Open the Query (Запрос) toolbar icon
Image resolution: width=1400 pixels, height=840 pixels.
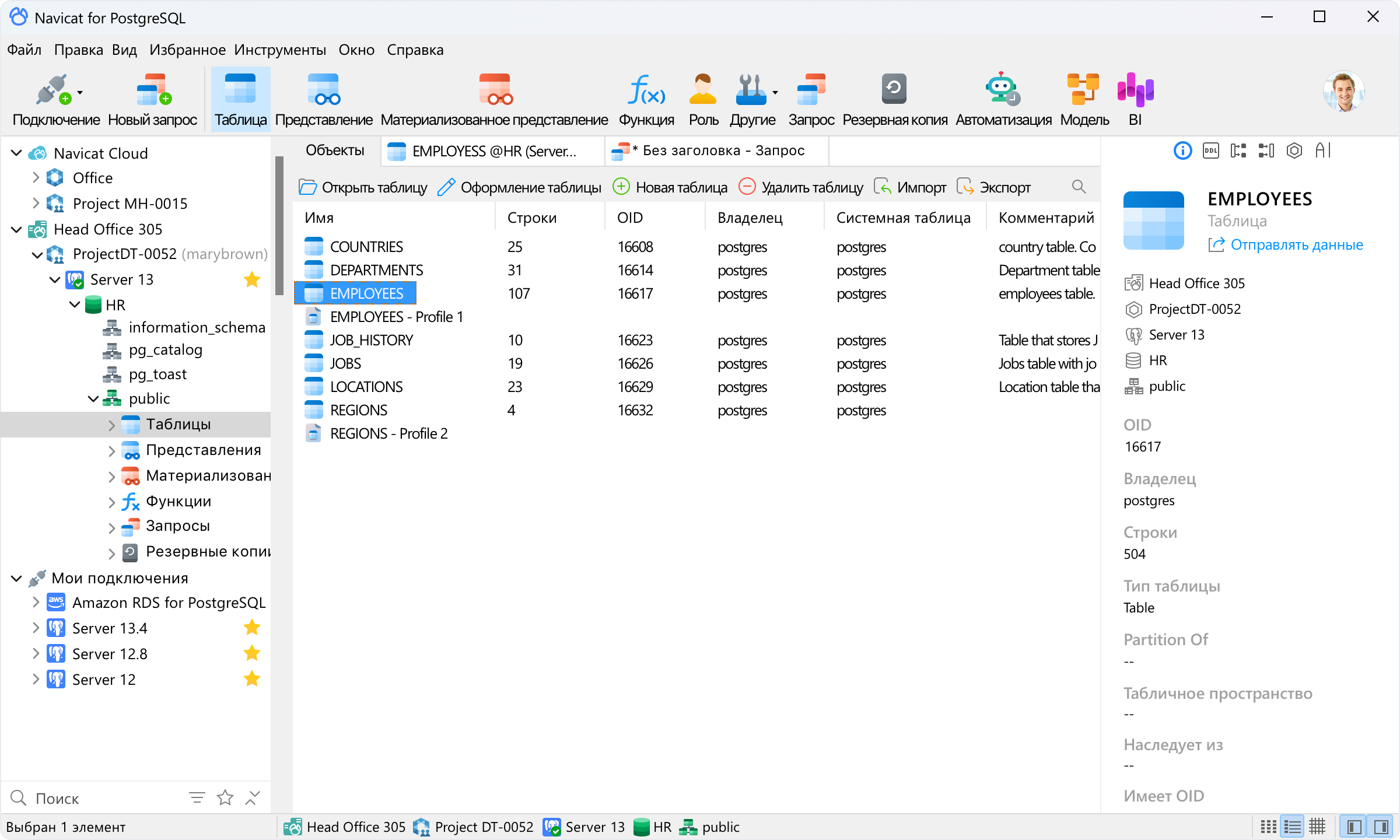tap(811, 99)
